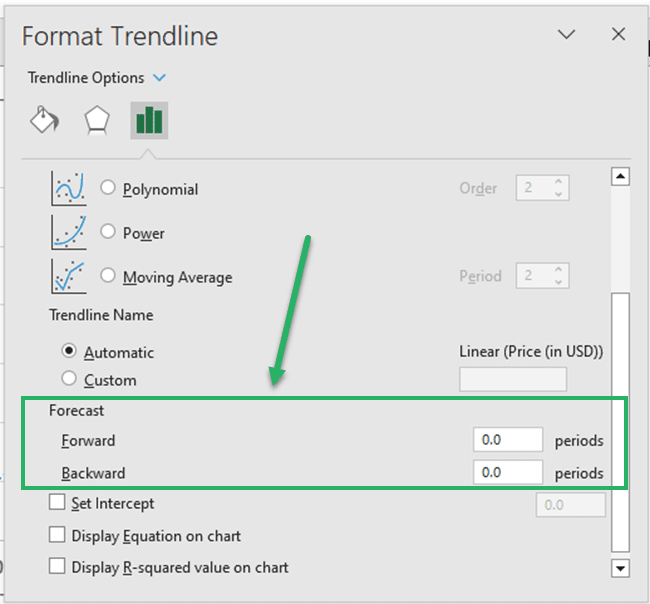Screen dimensions: 650x604
Task: Check Display R-squared value on chart
Action: pyautogui.click(x=57, y=566)
